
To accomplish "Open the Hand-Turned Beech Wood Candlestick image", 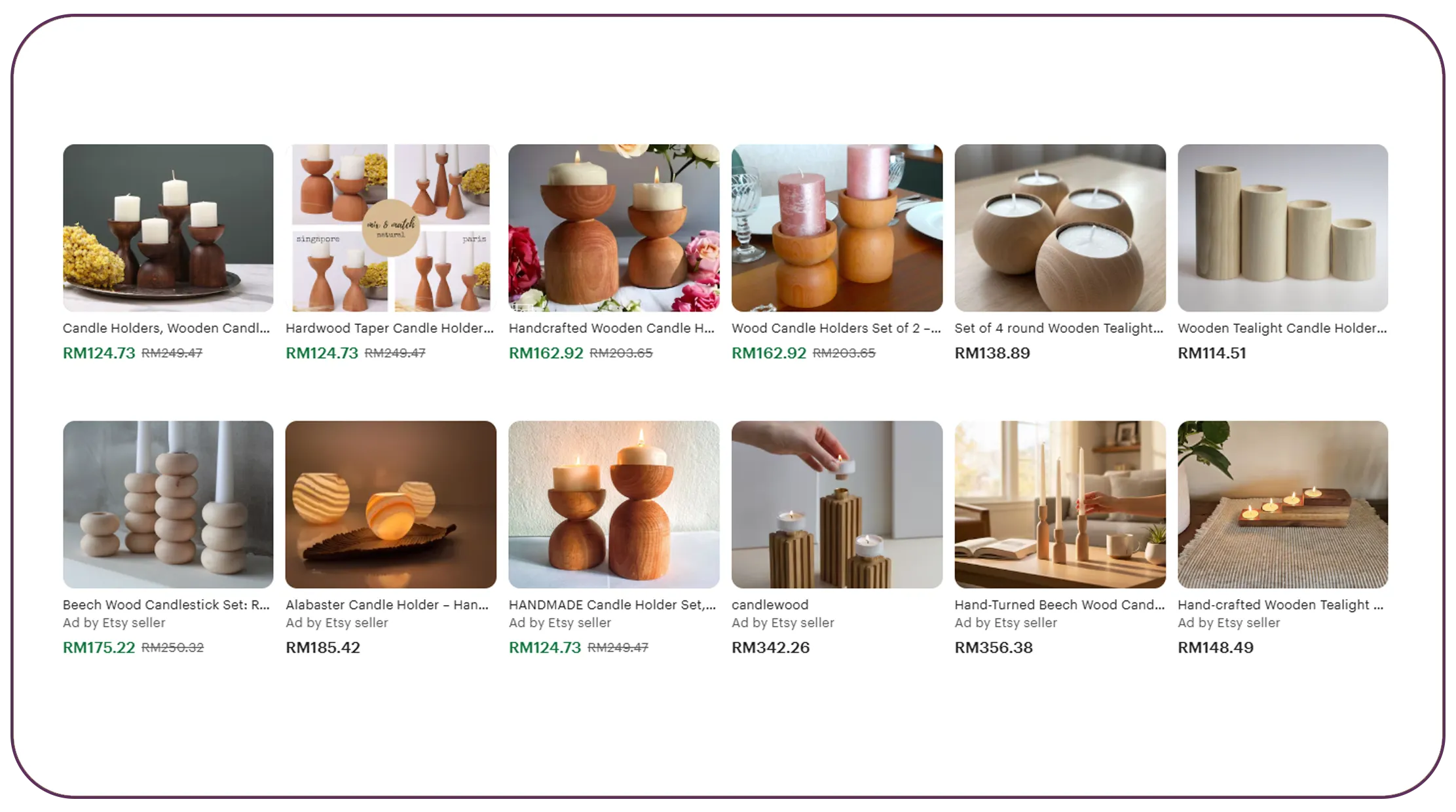I will click(1060, 504).
